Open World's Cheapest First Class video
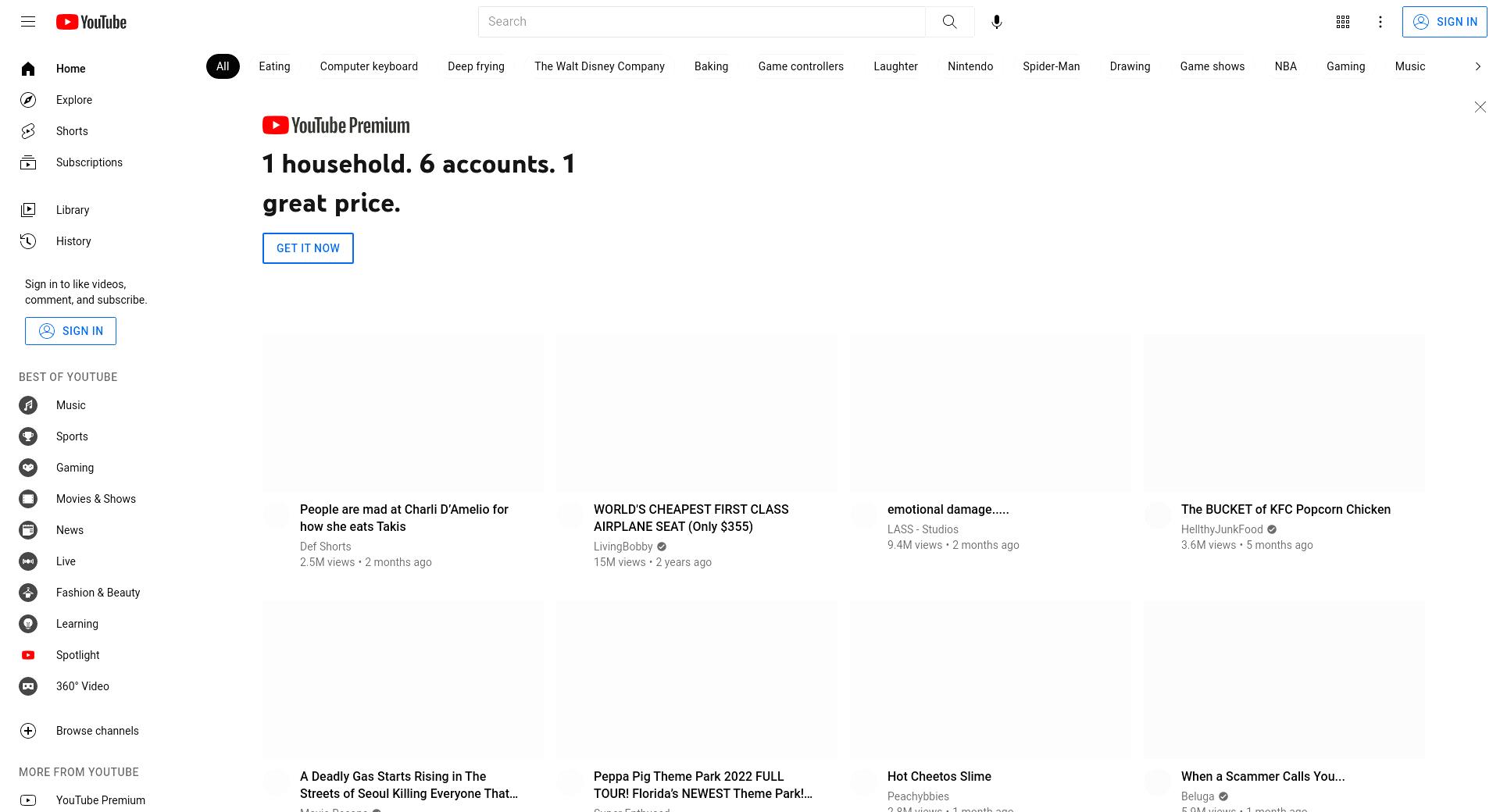The image size is (1500, 812). (x=691, y=518)
